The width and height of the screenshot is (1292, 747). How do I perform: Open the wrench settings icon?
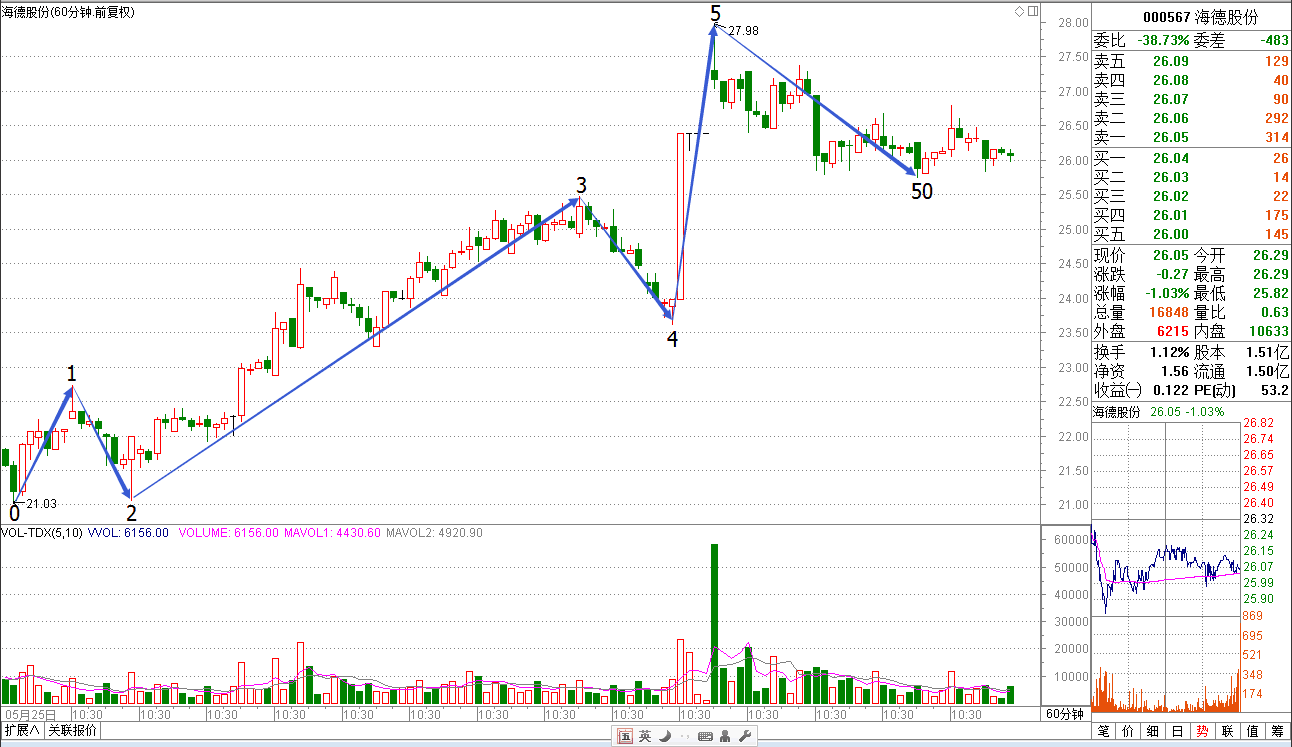[743, 737]
